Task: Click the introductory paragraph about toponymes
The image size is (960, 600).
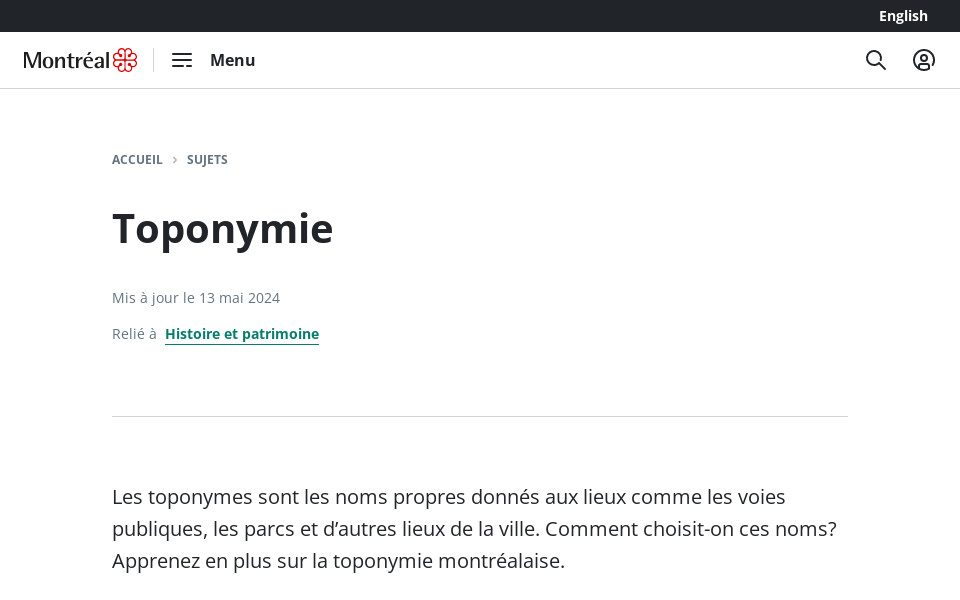Action: [x=474, y=528]
